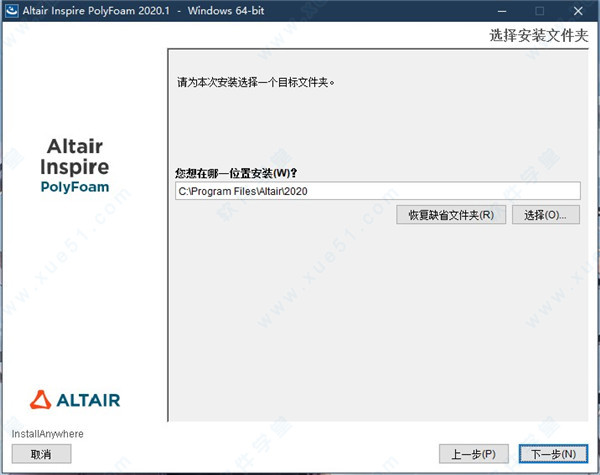Click the 下一步(N) next button
The height and width of the screenshot is (475, 600).
coord(553,454)
